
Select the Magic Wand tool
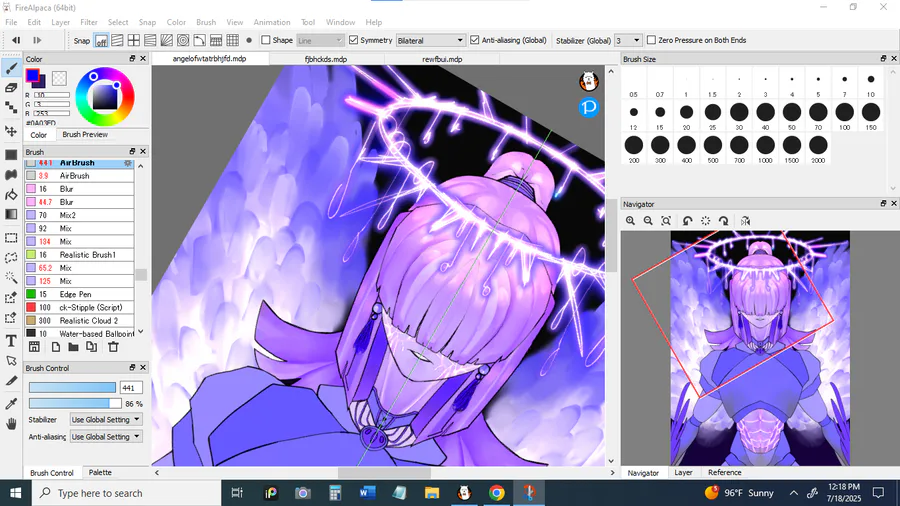tap(11, 277)
